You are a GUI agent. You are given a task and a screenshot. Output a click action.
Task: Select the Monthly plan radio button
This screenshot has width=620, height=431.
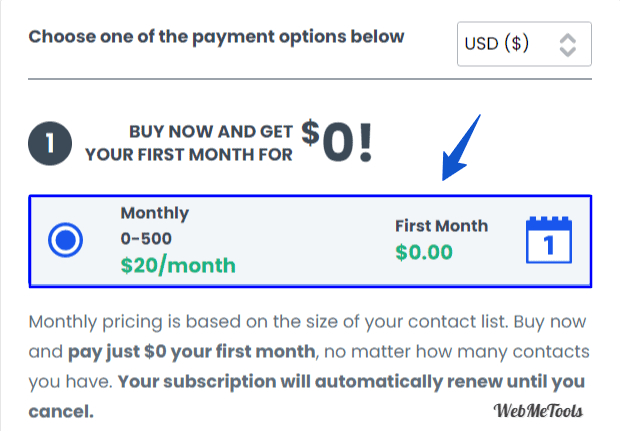pyautogui.click(x=65, y=240)
